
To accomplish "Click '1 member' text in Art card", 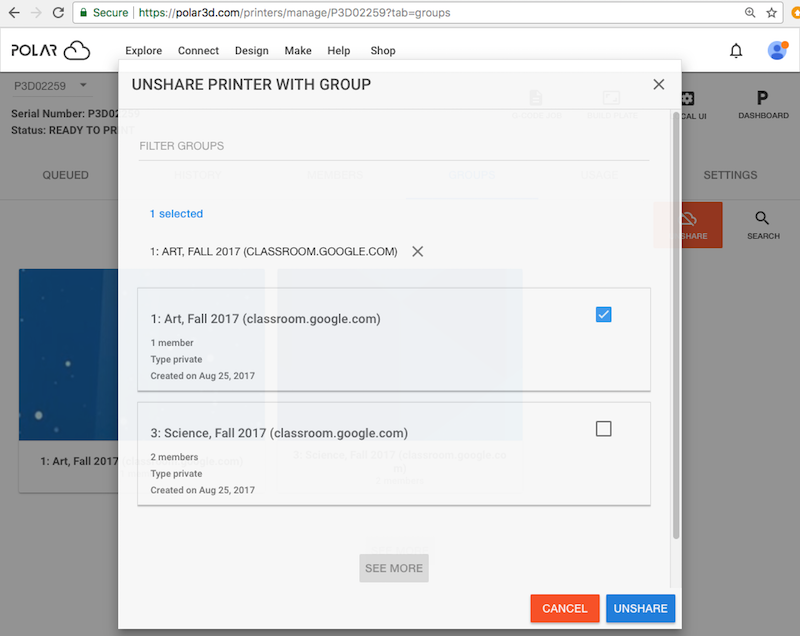I will coord(172,343).
